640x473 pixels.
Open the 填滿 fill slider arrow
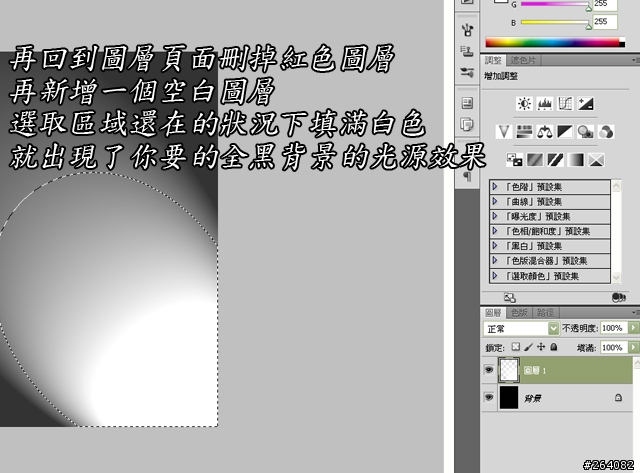click(633, 347)
